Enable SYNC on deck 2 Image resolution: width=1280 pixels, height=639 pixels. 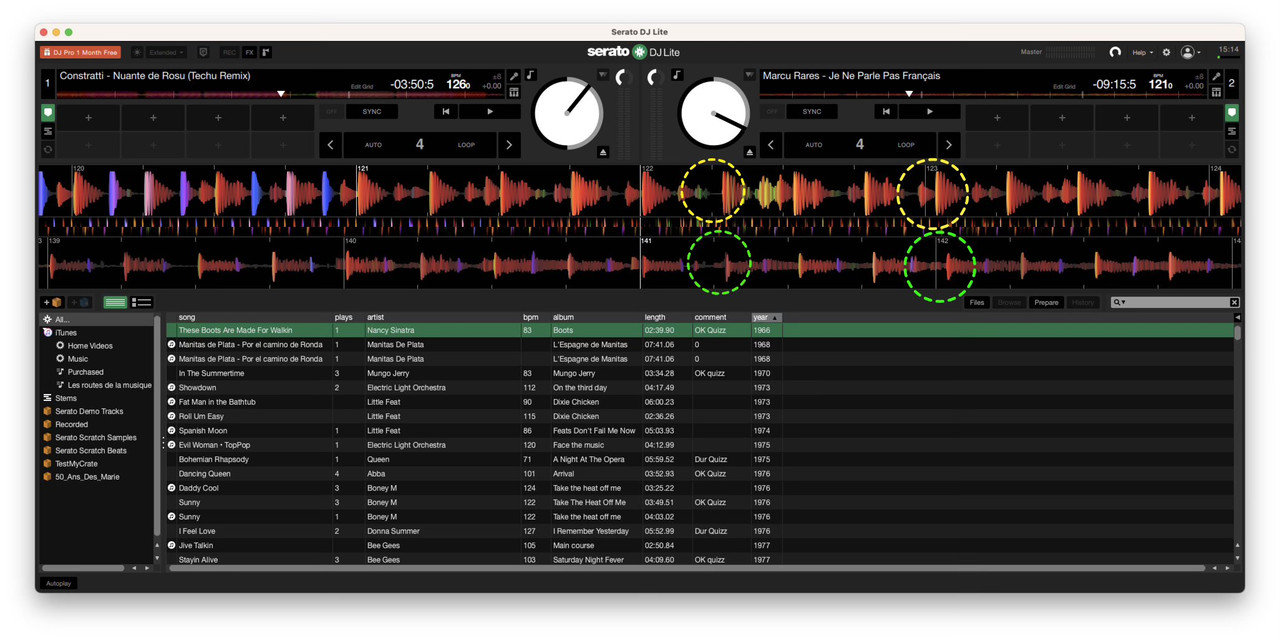pyautogui.click(x=812, y=112)
